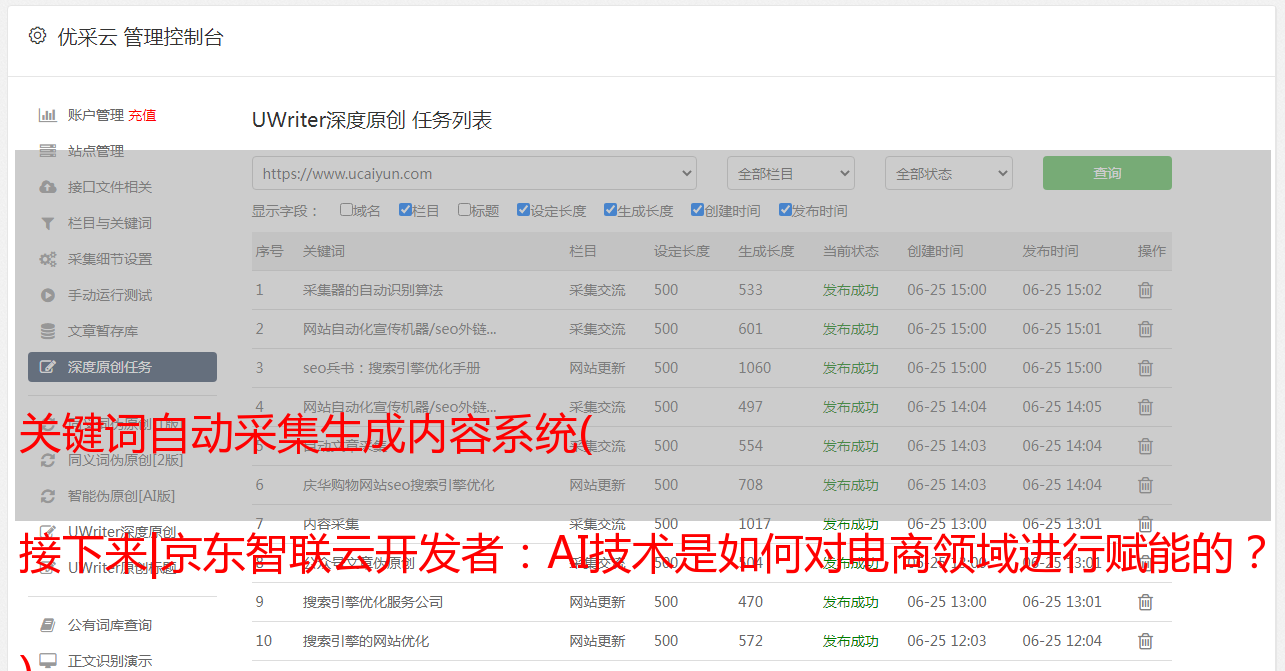Click keyword 采集器的自动识别算法
This screenshot has width=1285, height=671.
(373, 290)
